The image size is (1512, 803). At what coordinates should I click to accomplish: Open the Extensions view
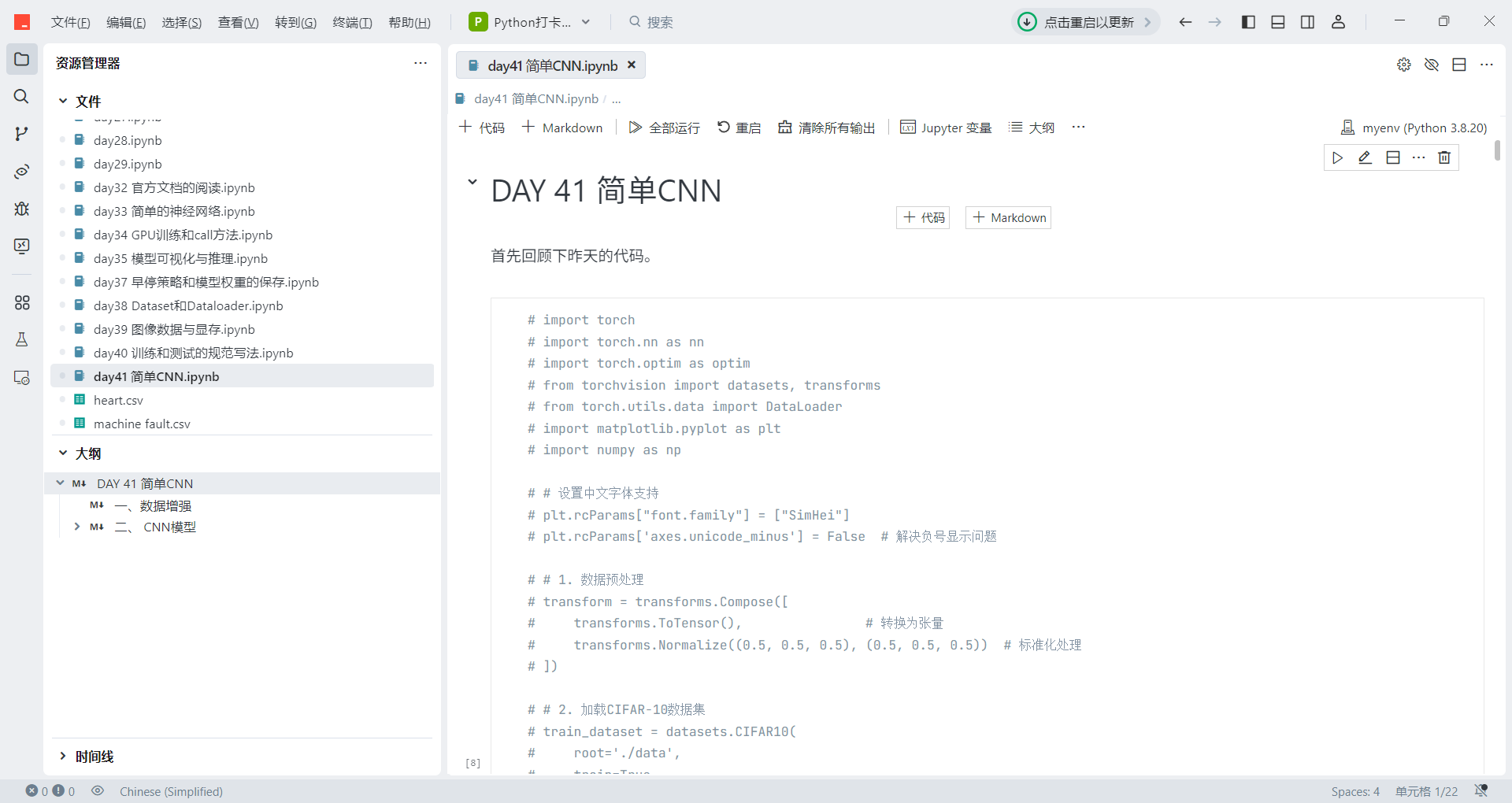point(21,302)
